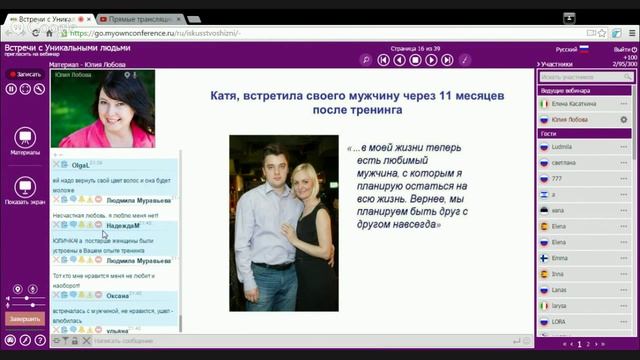Open gear settings for Юлия Лобова
640x360 pixels.
(x=624, y=120)
